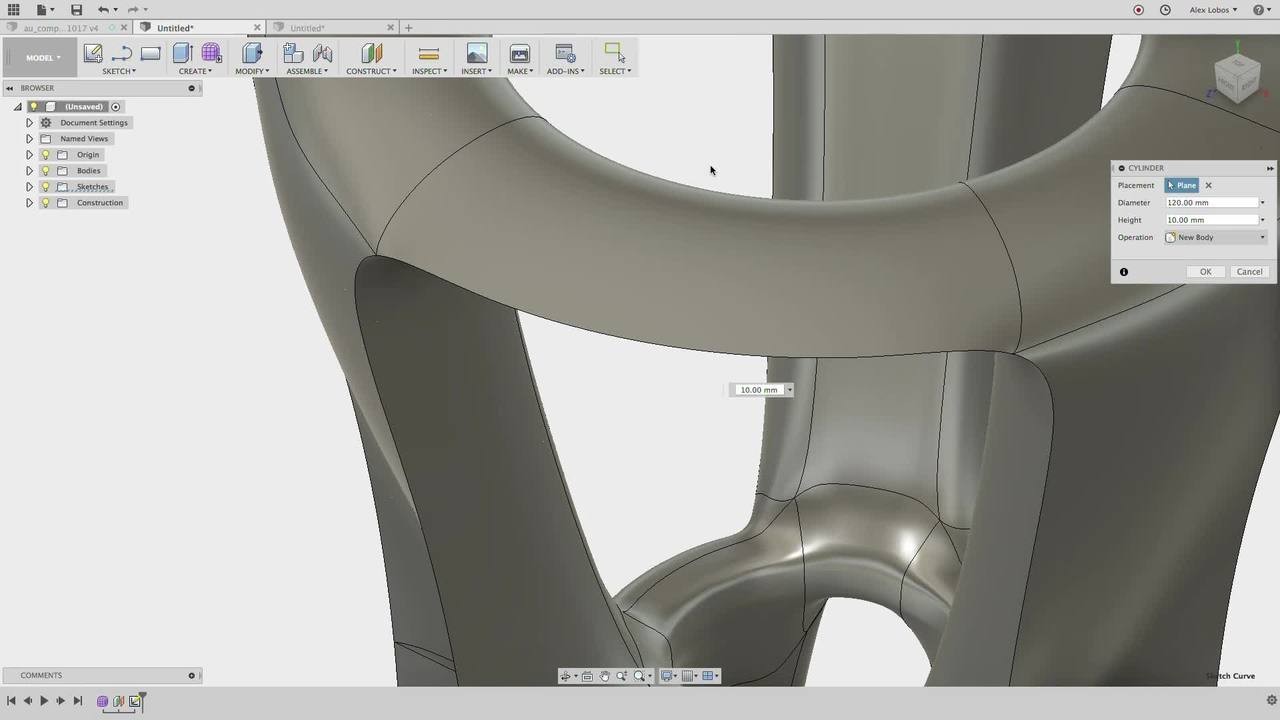Toggle visibility bulb of (Unsaved) root component
This screenshot has width=1280, height=720.
33,107
